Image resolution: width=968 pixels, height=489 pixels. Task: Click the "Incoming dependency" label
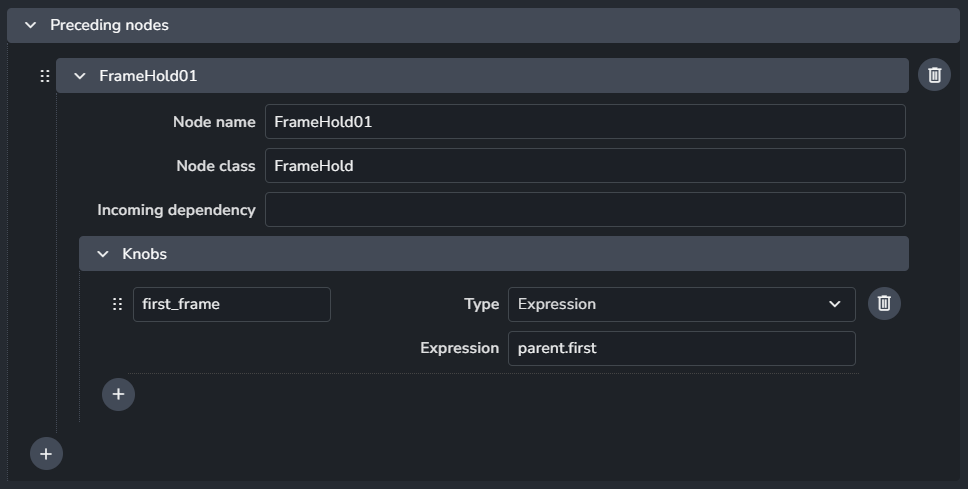pyautogui.click(x=176, y=210)
